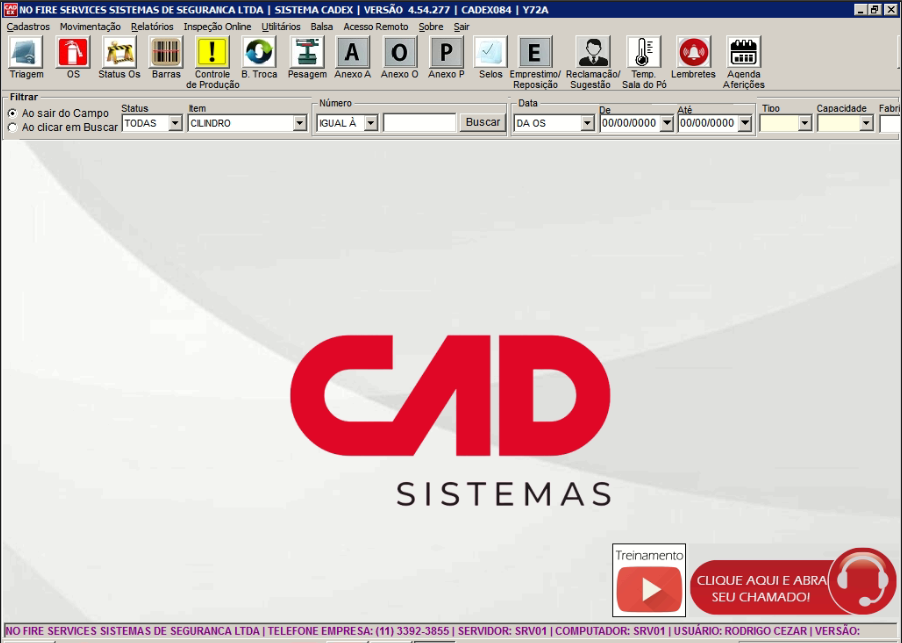Open Temp. Sala do Pó thermometer icon
Viewport: 902px width, 643px height.
[644, 52]
